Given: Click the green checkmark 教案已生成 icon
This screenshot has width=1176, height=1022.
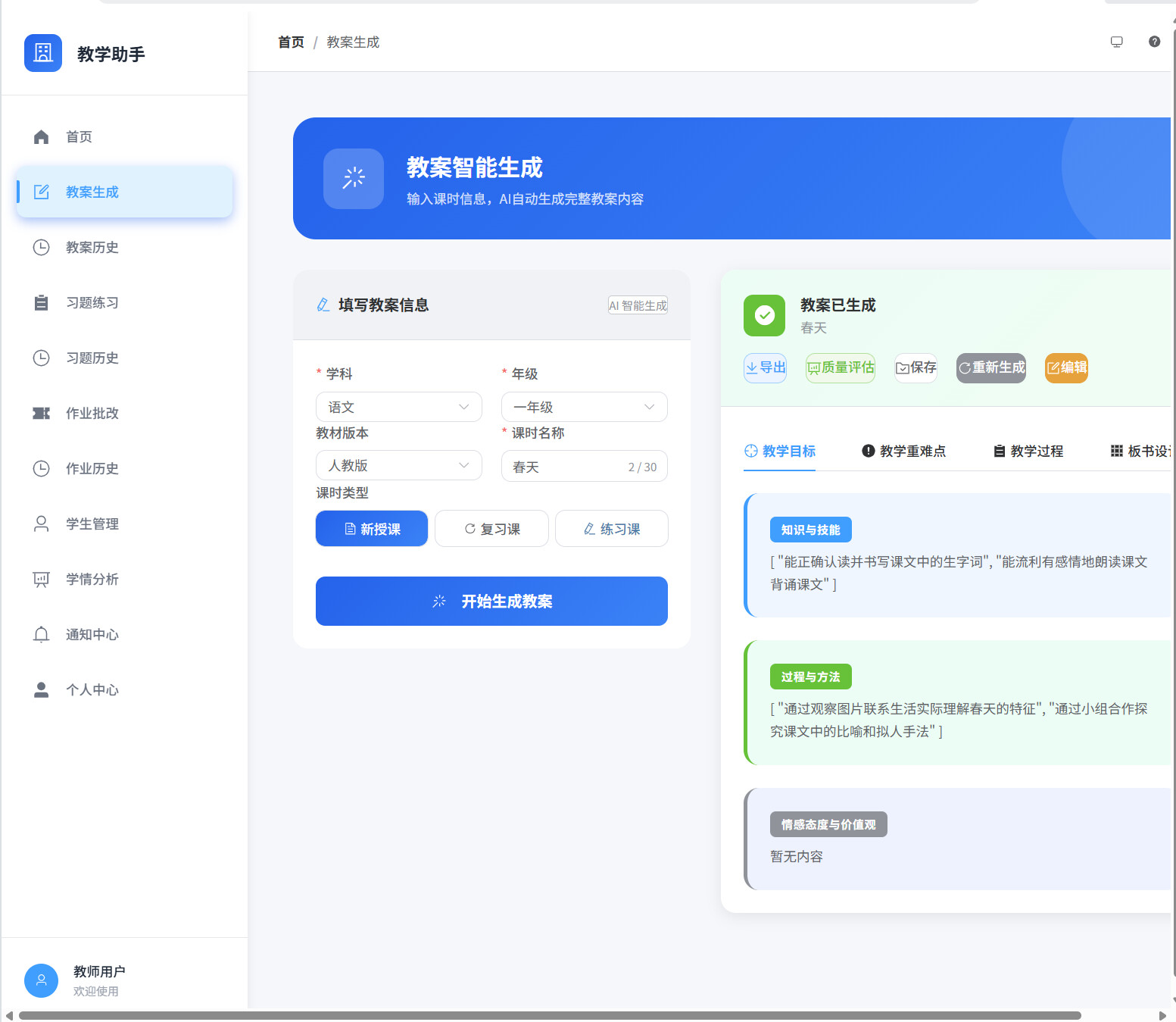Looking at the screenshot, I should (x=764, y=315).
